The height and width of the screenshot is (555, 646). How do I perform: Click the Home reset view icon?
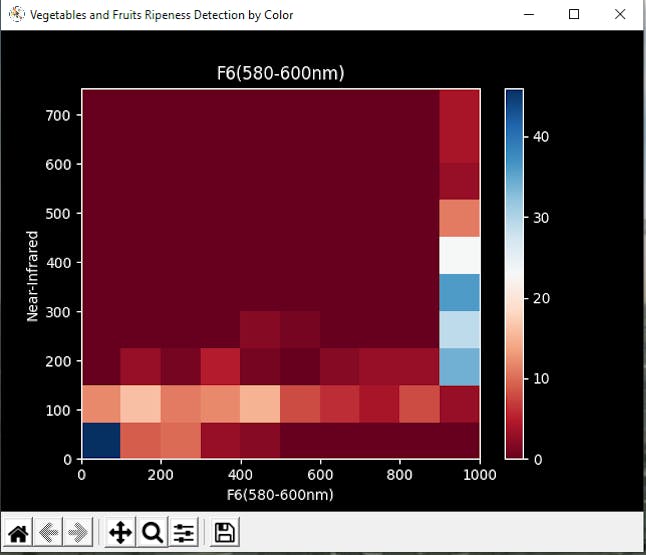pyautogui.click(x=18, y=532)
